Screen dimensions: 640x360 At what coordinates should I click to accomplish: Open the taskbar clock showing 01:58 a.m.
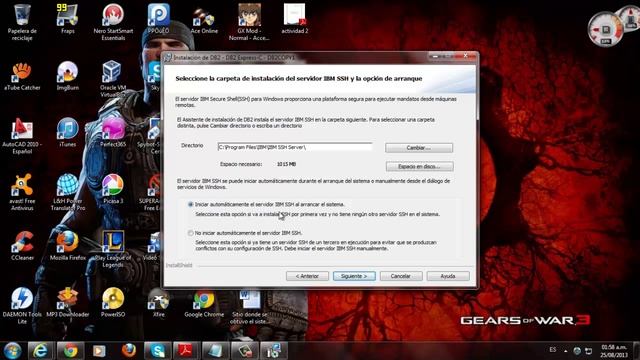(613, 351)
